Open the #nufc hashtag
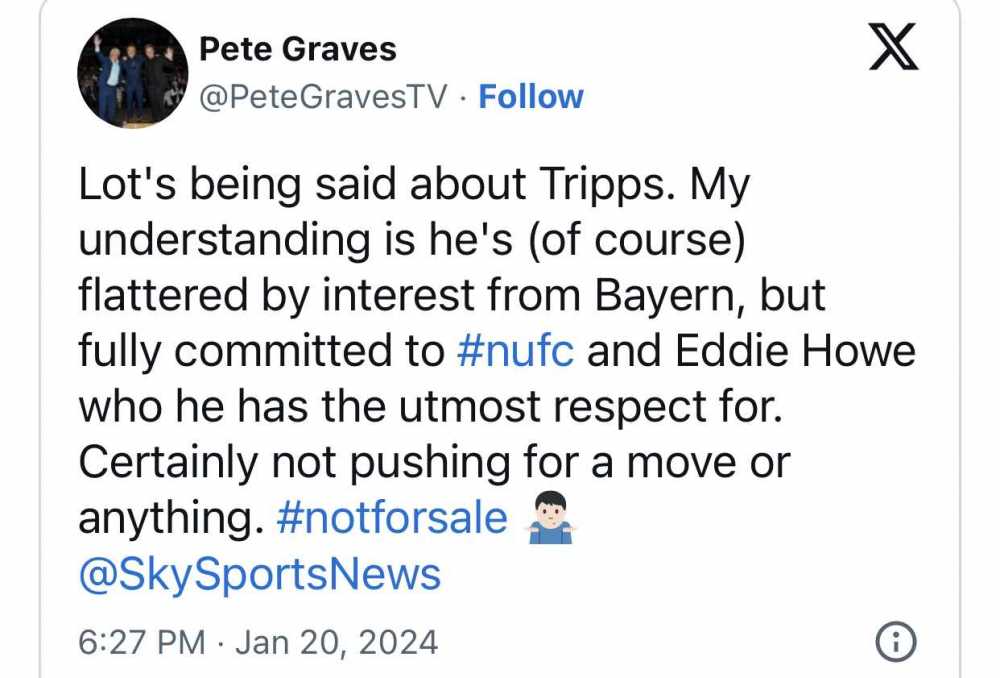This screenshot has width=1000, height=678. coord(515,350)
